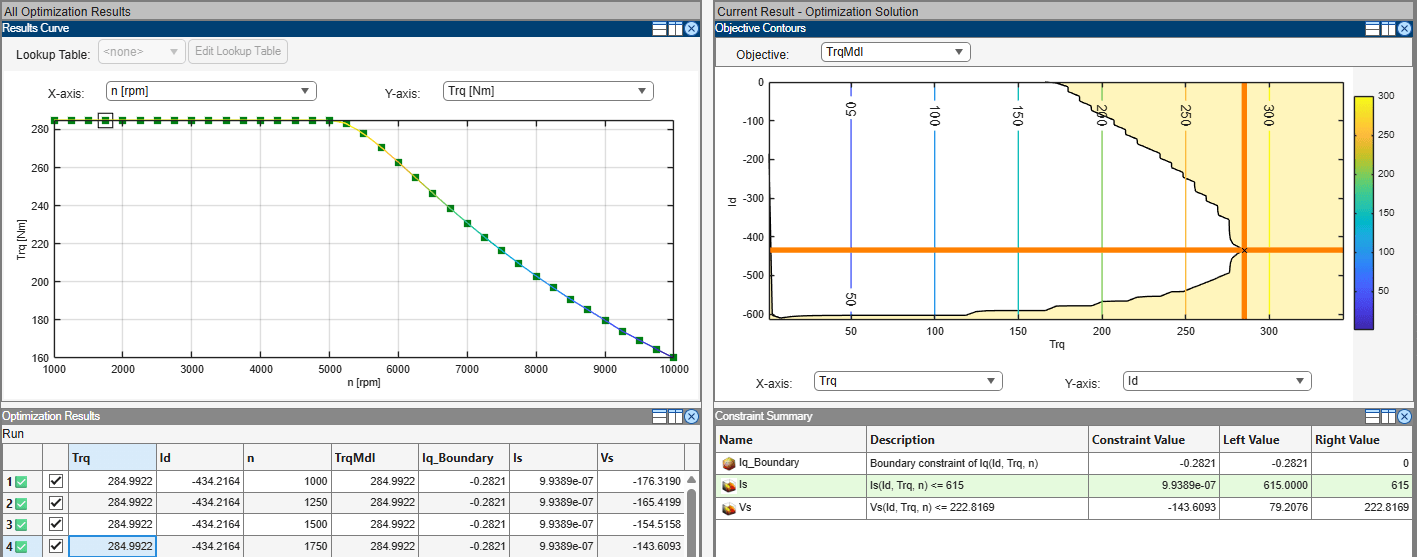
Task: Click the last curve marker at 10000 rpm
Action: [673, 357]
